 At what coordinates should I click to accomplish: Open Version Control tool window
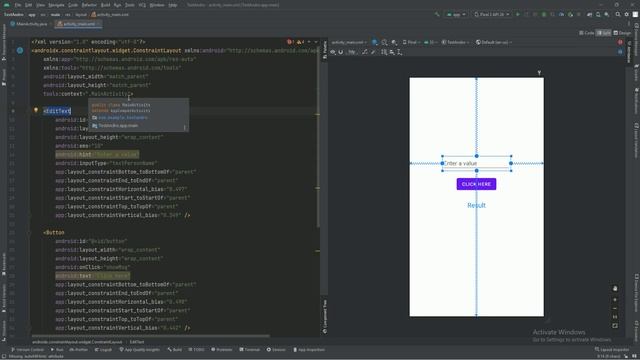tap(28, 349)
